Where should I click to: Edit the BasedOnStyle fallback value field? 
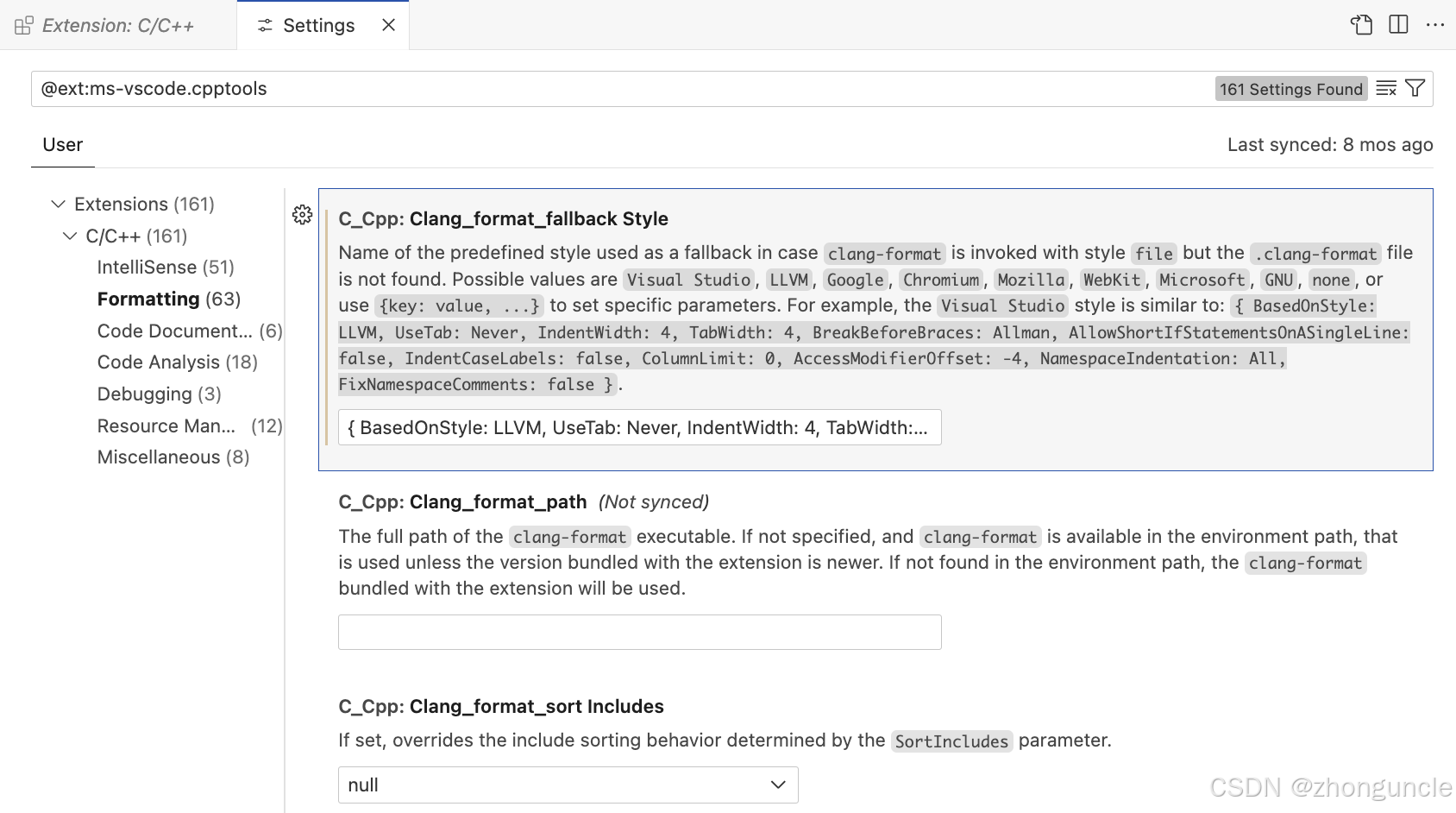click(638, 426)
